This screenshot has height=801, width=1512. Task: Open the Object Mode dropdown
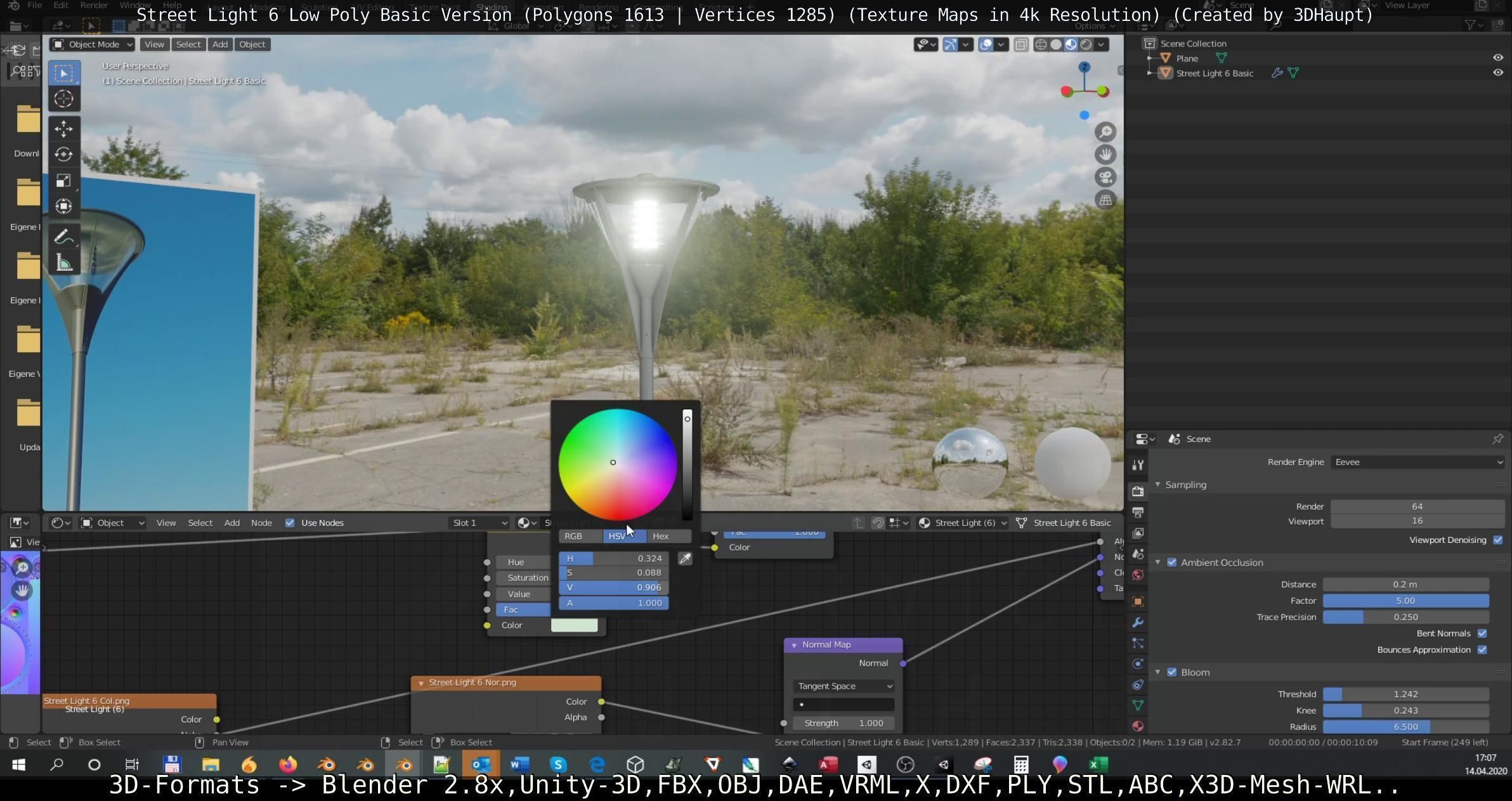(93, 44)
